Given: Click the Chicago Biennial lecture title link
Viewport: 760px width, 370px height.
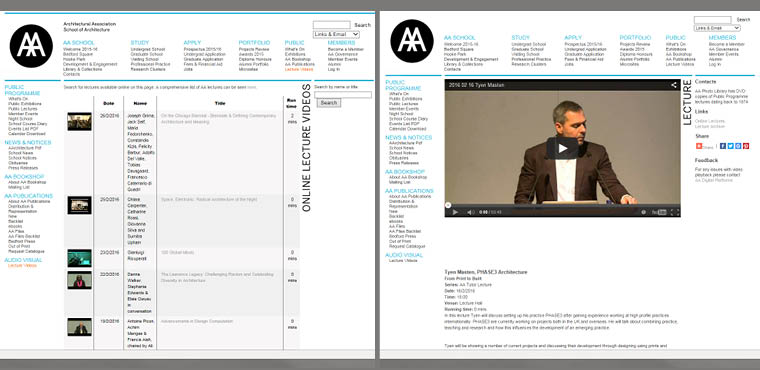Looking at the screenshot, I should coord(218,119).
